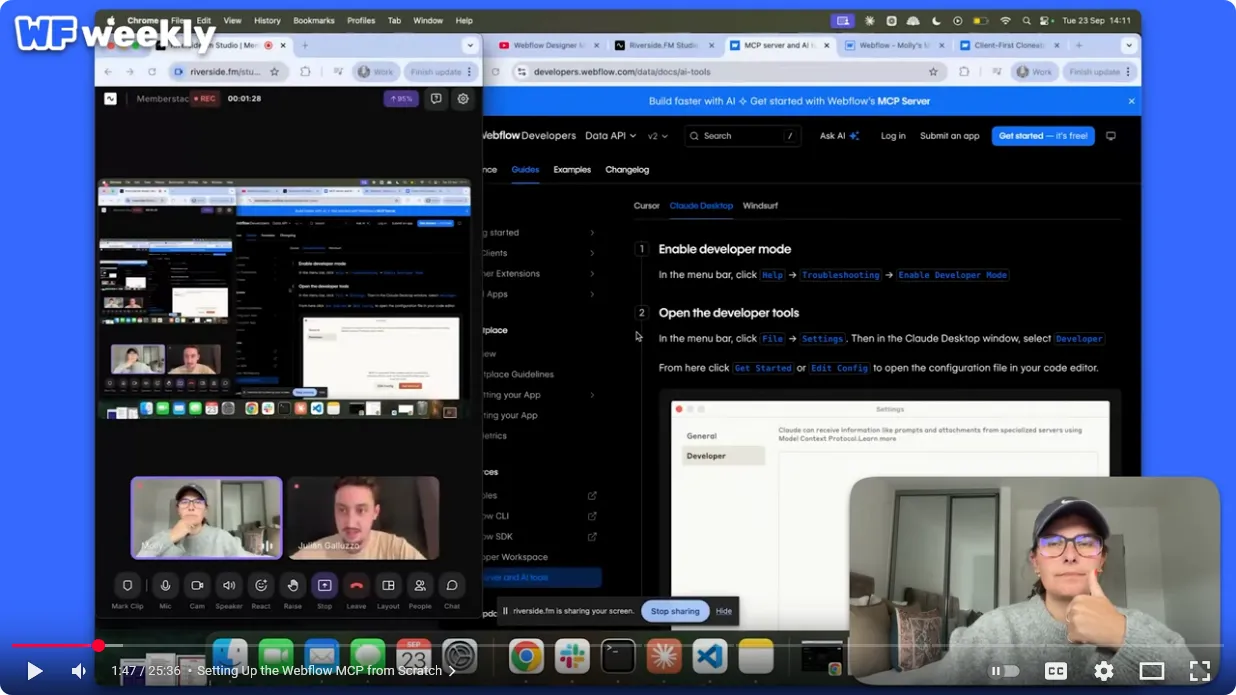Select the Cursor instructions tab
The width and height of the screenshot is (1236, 695).
647,206
